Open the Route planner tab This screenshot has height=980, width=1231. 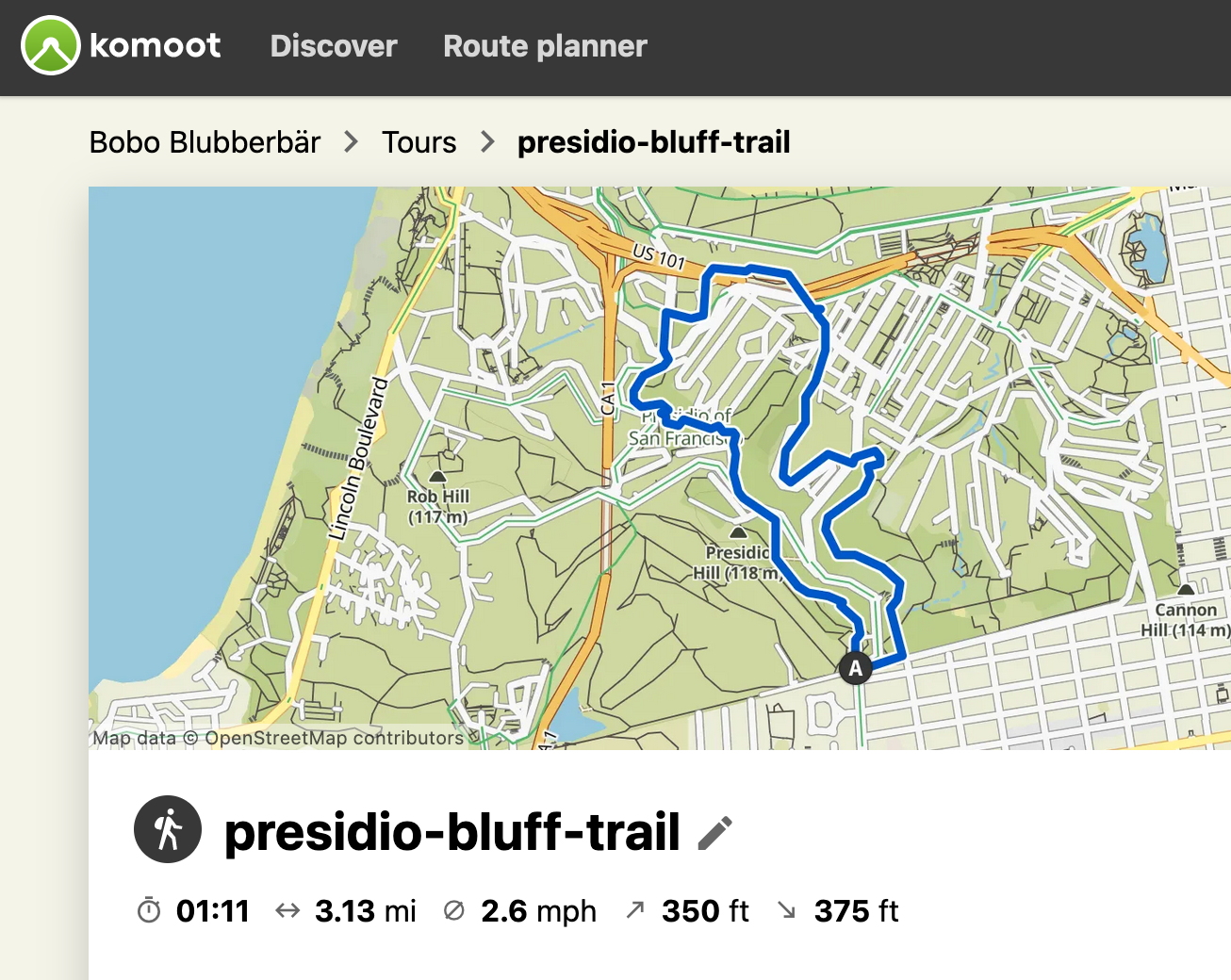pyautogui.click(x=545, y=46)
